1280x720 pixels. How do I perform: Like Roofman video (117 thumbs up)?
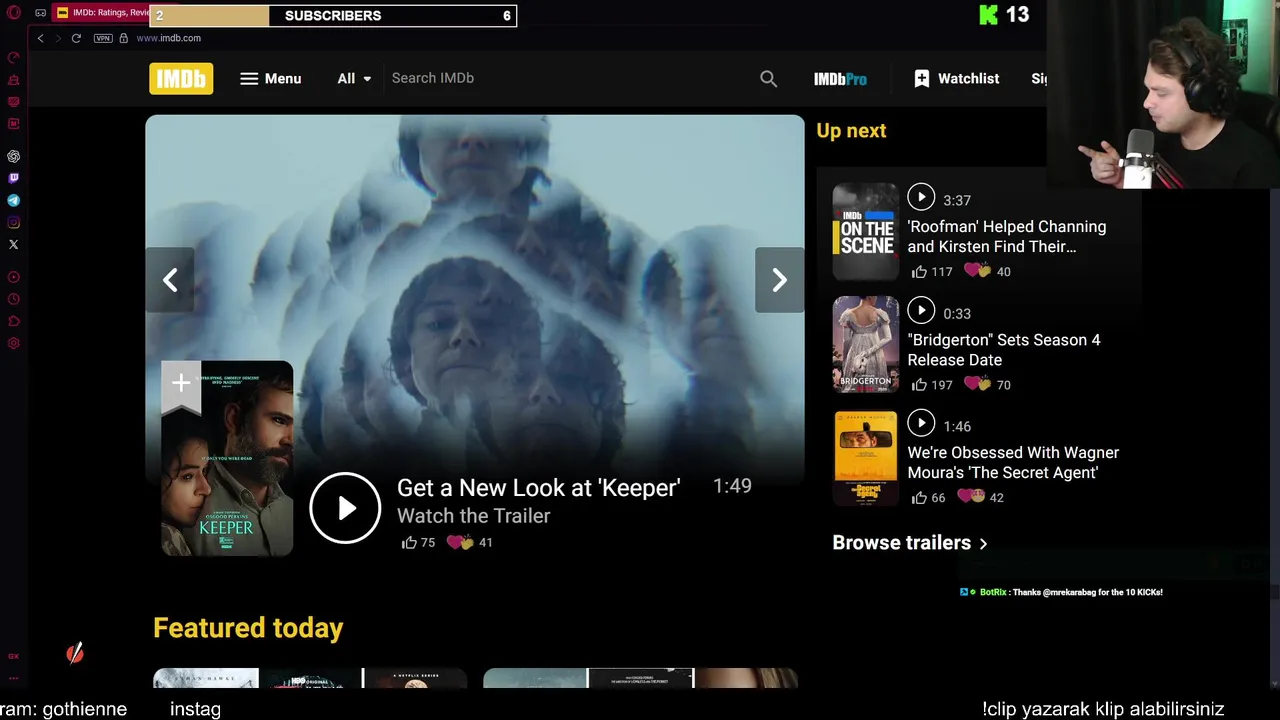tap(932, 271)
